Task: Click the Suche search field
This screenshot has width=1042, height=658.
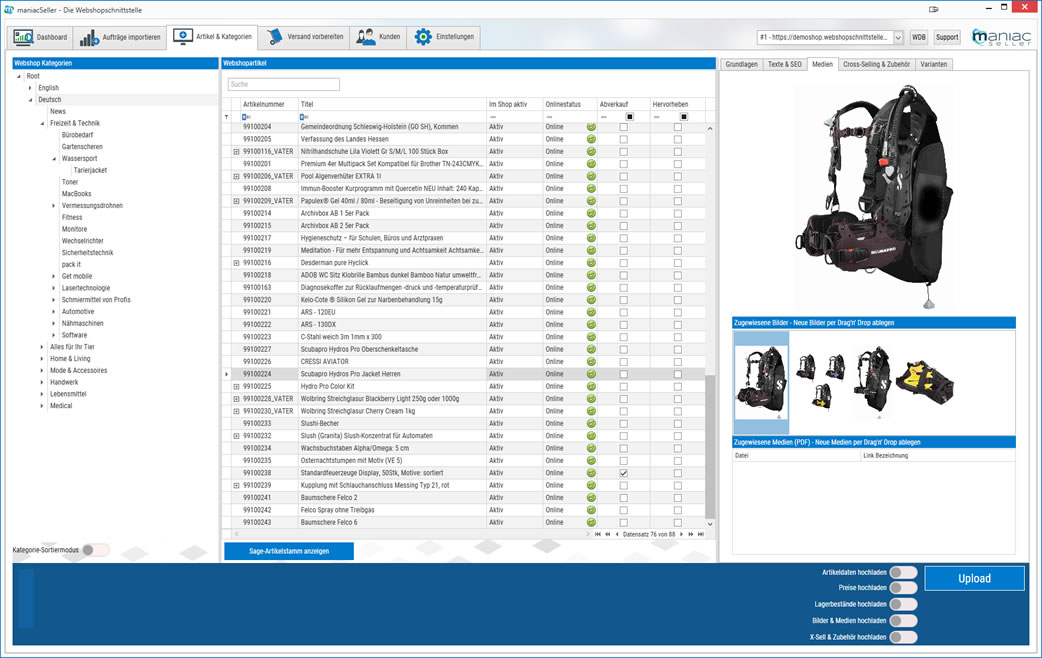Action: [284, 84]
